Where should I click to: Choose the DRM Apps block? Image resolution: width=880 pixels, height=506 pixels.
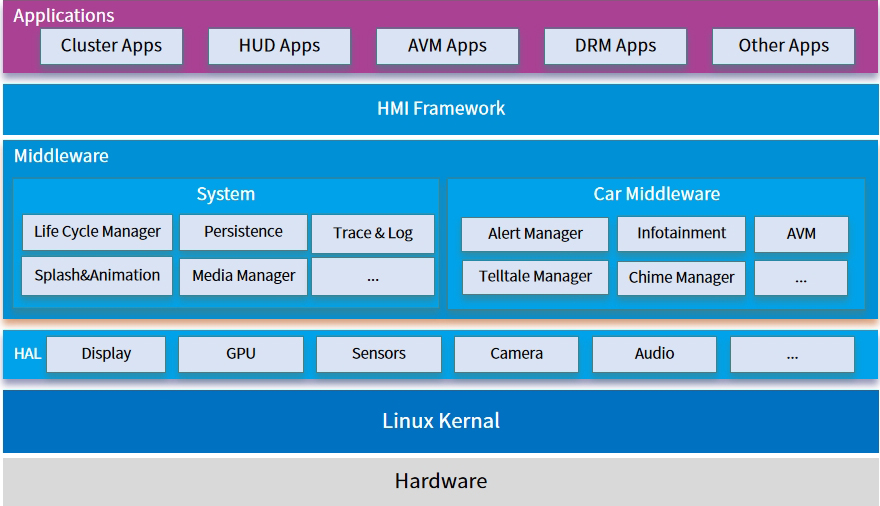(x=615, y=46)
